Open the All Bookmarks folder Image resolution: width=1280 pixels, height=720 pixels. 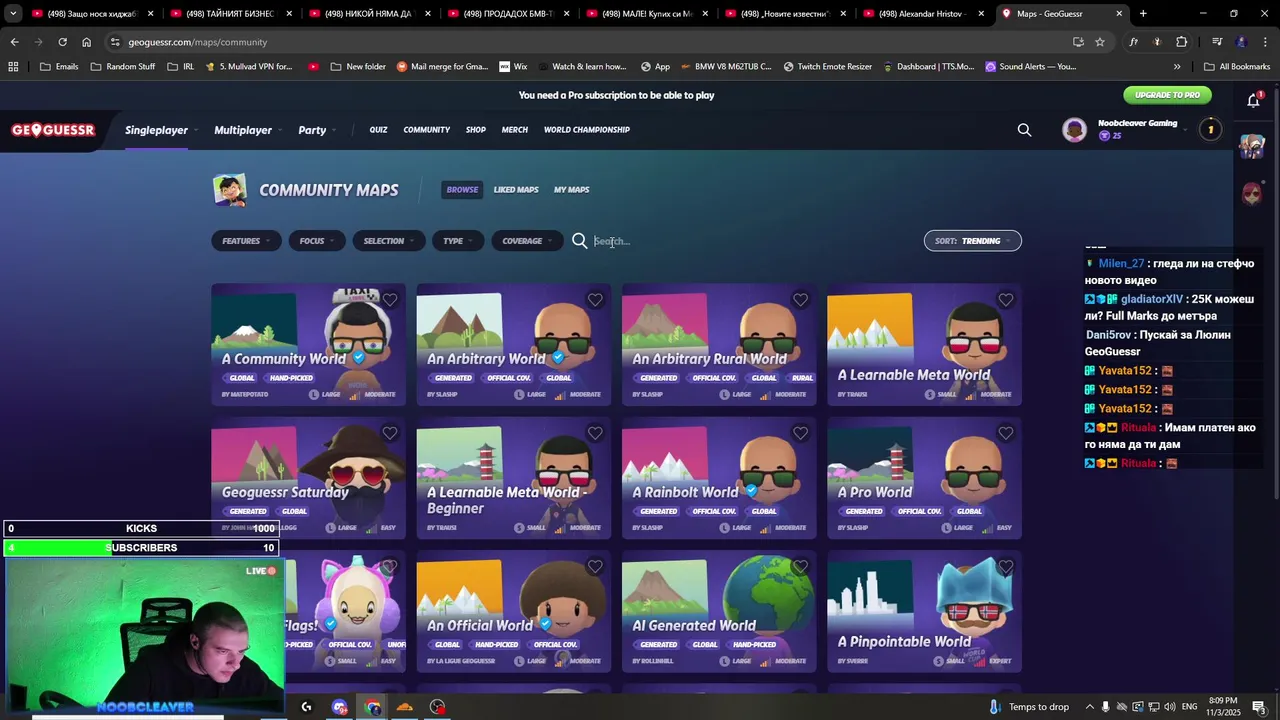[1236, 67]
